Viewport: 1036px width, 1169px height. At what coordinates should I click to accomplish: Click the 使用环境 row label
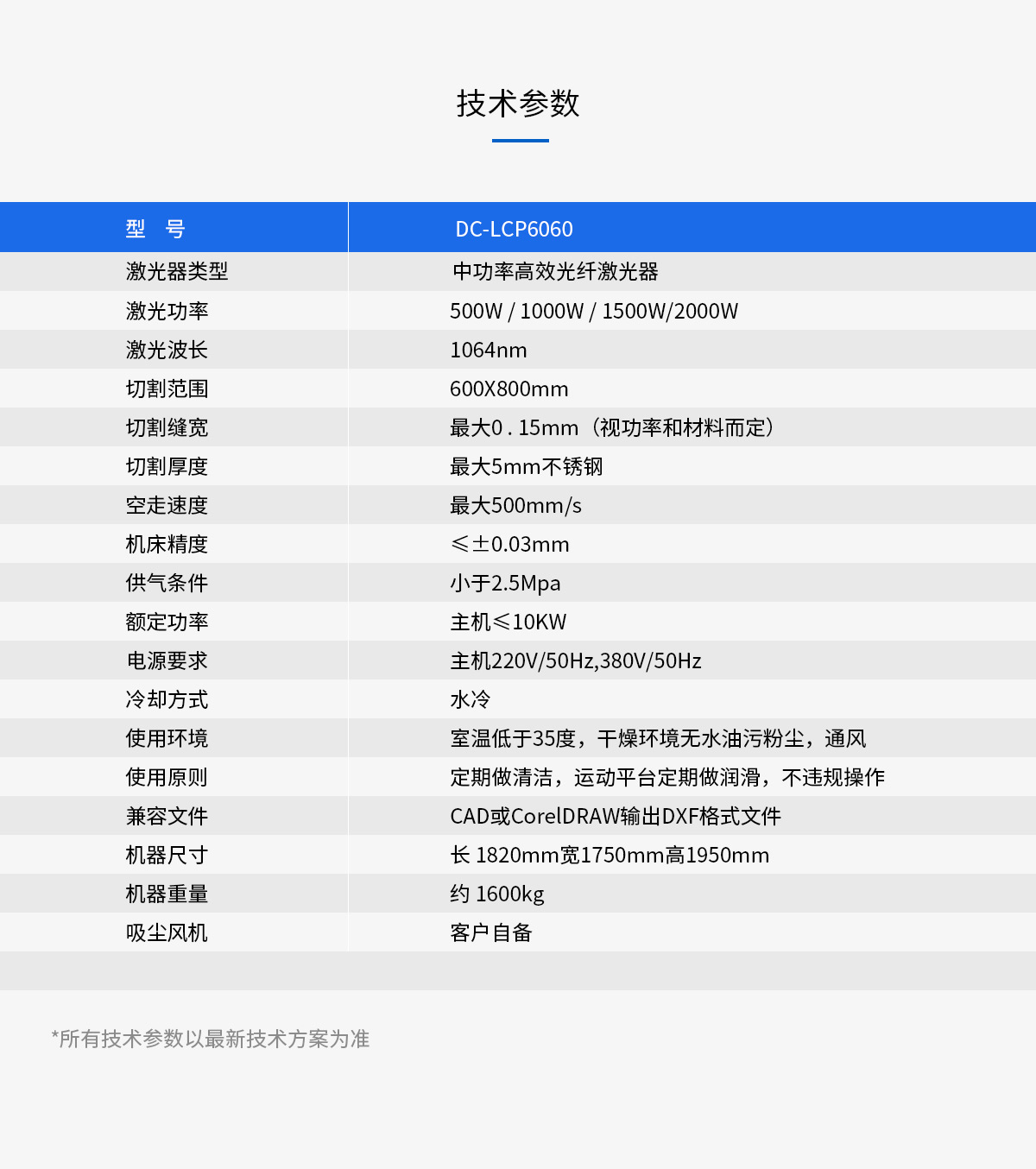[167, 738]
